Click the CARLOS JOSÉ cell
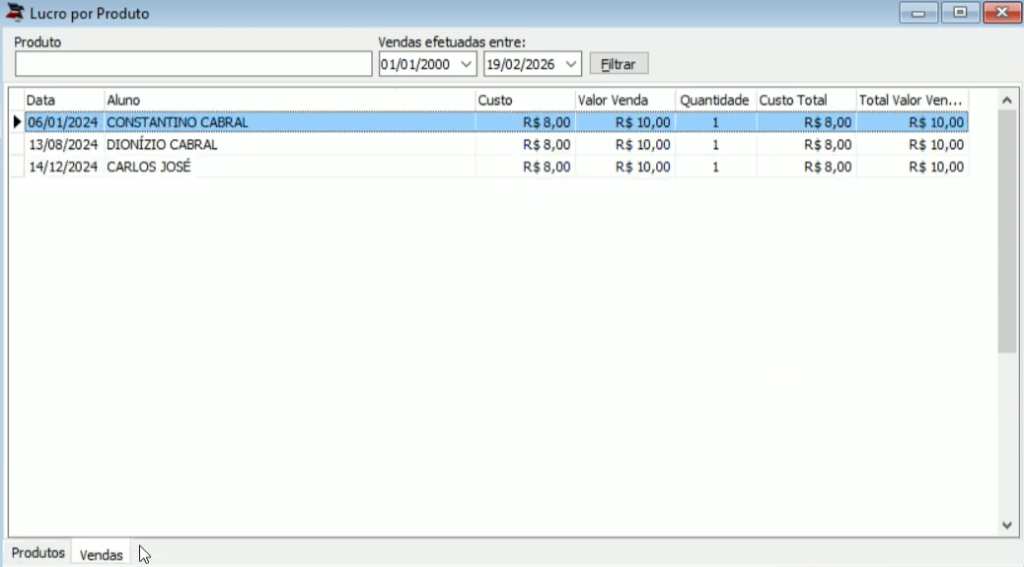 tap(289, 167)
